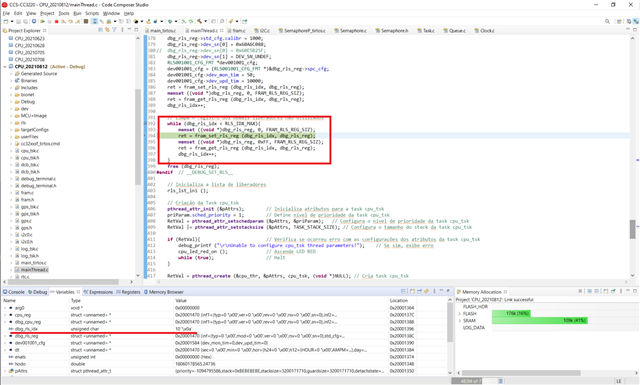Screen dimensions: 640x385
Task: Open the Project menu
Action: coord(47,13)
